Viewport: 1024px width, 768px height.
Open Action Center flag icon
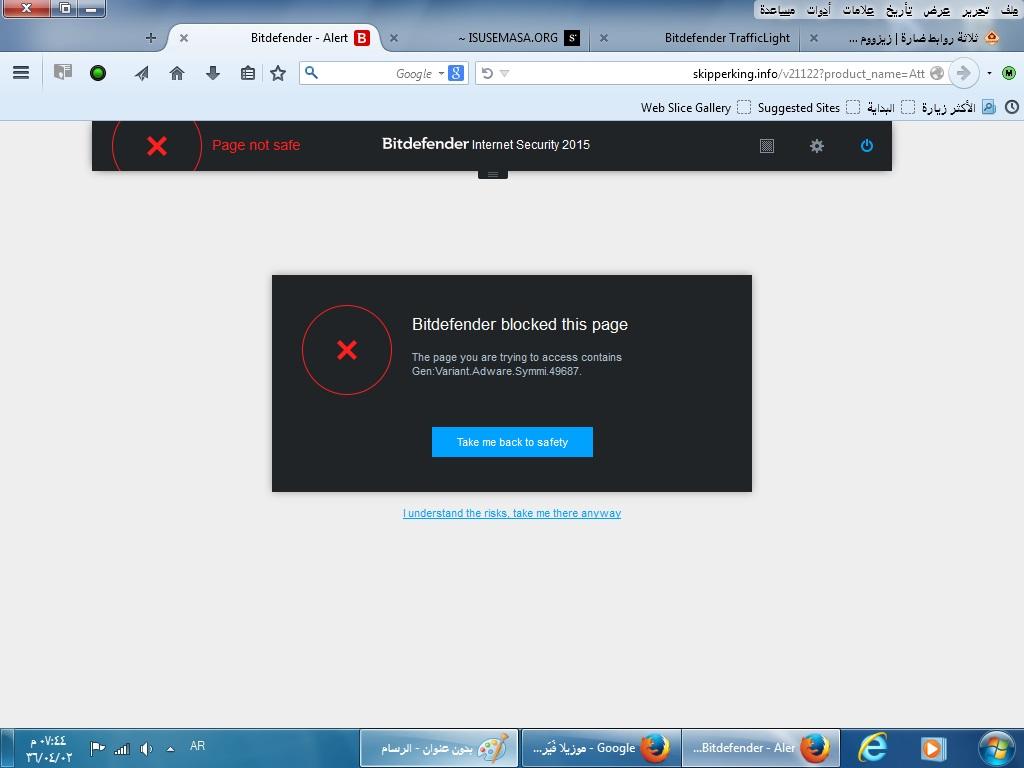(97, 748)
